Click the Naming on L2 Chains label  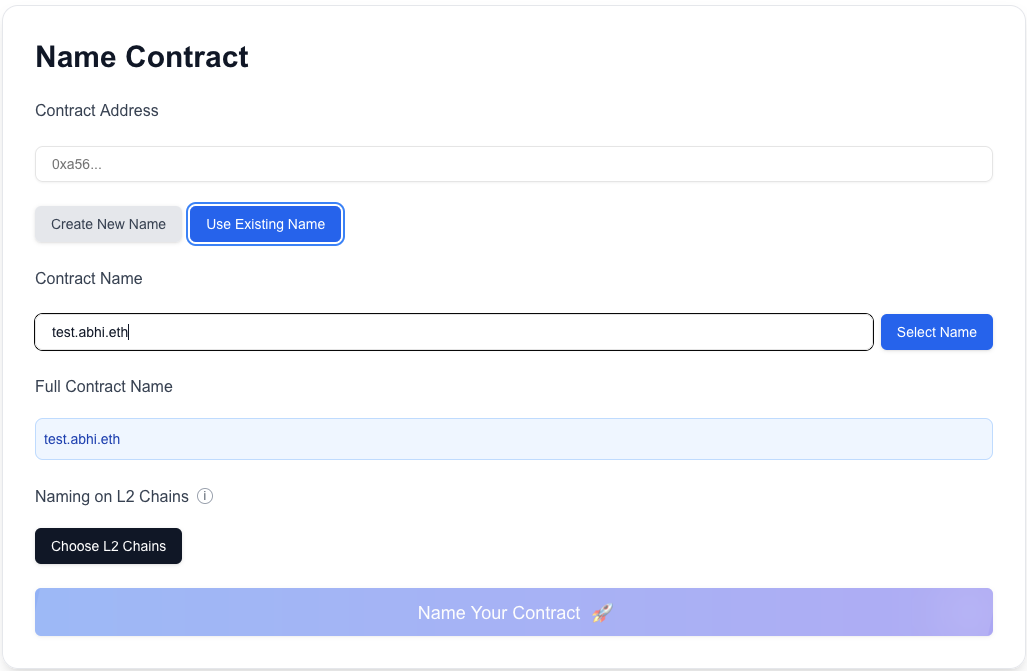coord(112,496)
